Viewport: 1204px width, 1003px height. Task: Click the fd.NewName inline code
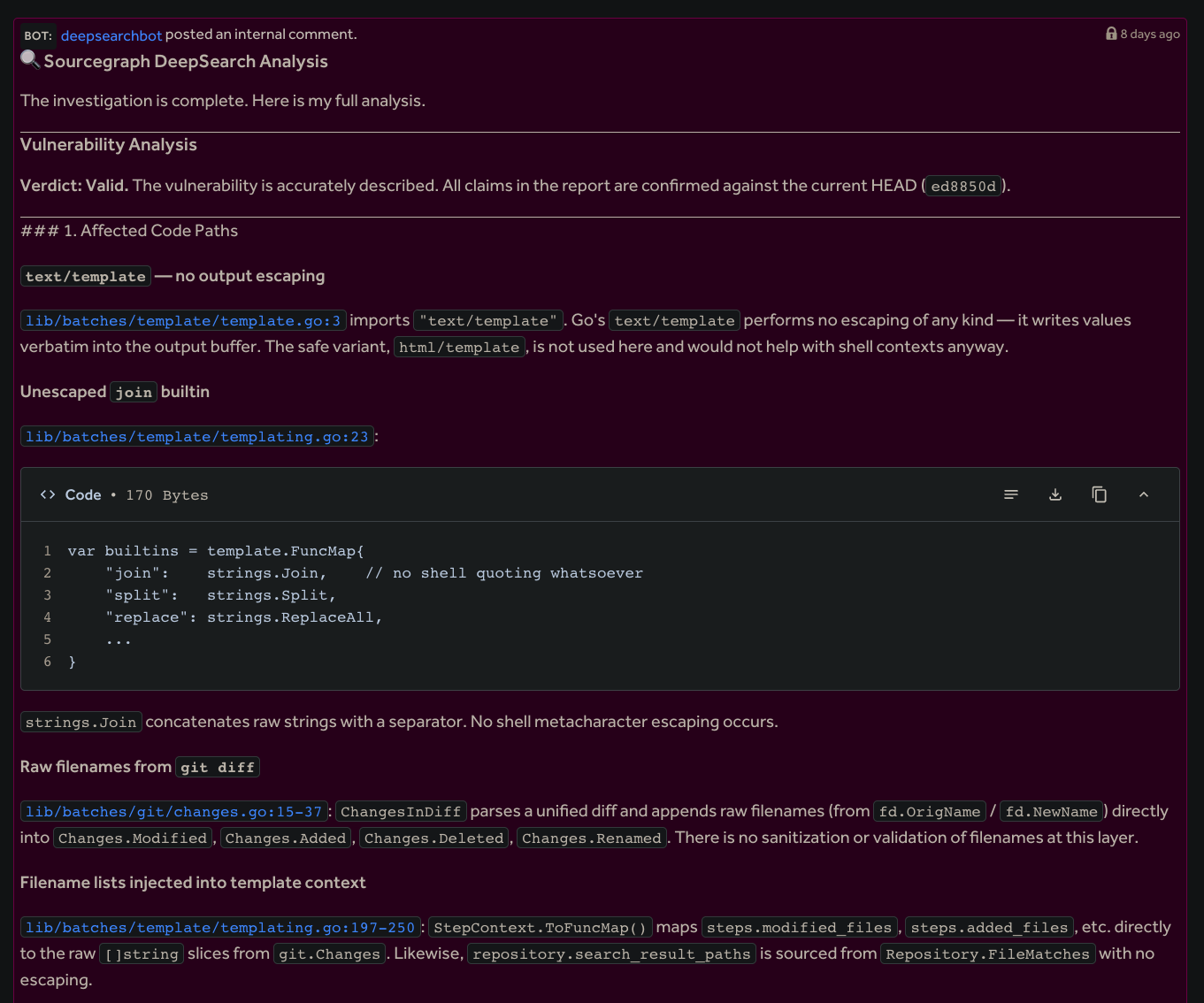click(1052, 811)
